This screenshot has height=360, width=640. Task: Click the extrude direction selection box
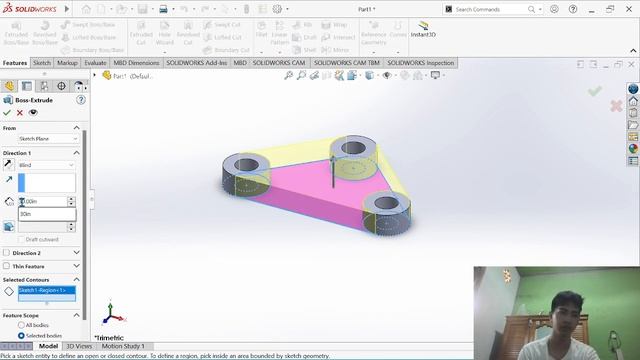[x=47, y=182]
